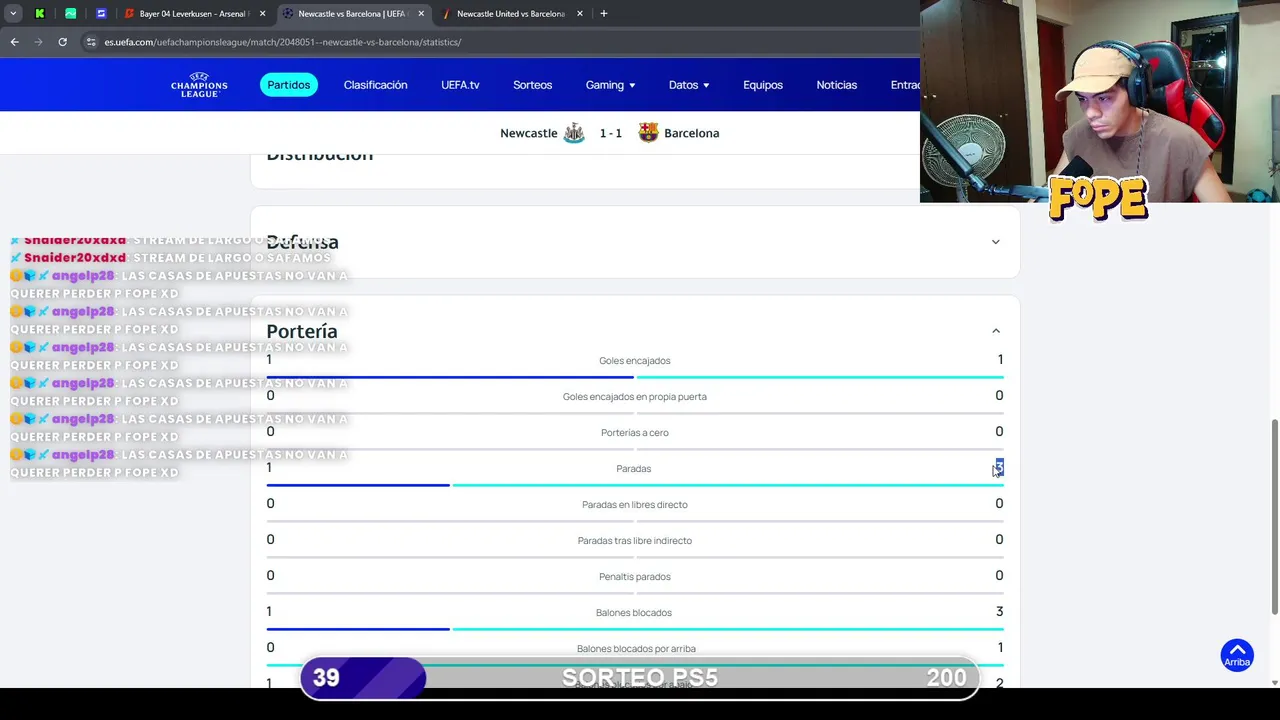Click the Barcelona club crest
This screenshot has width=1280, height=720.
pos(648,133)
